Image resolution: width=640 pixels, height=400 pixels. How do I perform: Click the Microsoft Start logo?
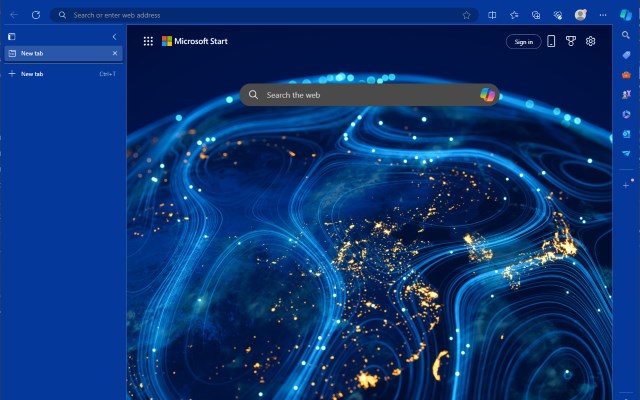pyautogui.click(x=195, y=41)
